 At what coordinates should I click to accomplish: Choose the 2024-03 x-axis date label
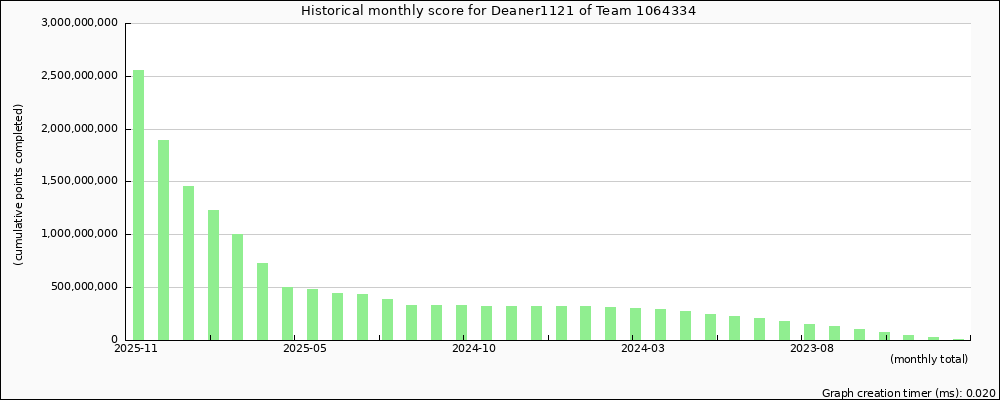tap(642, 349)
